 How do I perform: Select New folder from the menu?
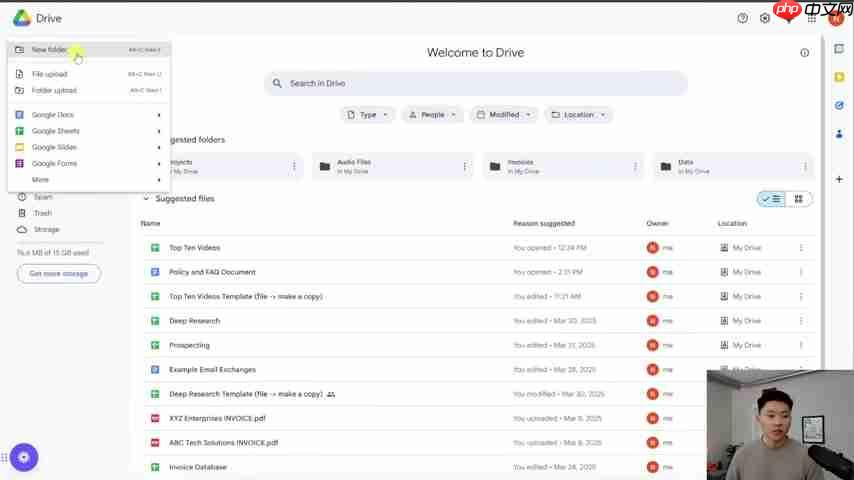point(89,50)
